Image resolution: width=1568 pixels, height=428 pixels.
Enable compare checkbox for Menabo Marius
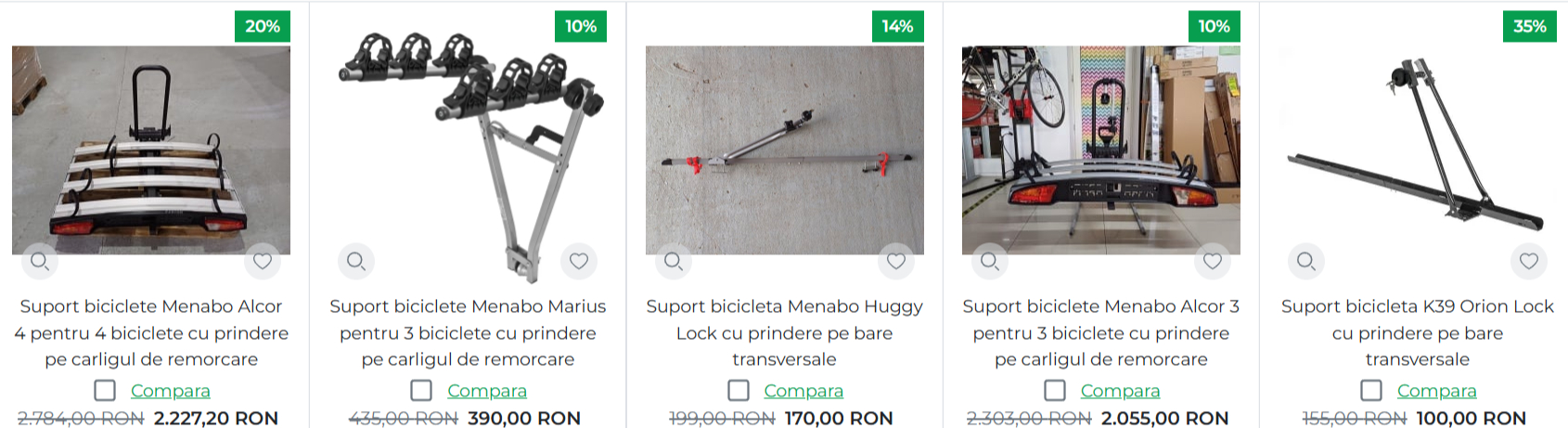tap(422, 391)
